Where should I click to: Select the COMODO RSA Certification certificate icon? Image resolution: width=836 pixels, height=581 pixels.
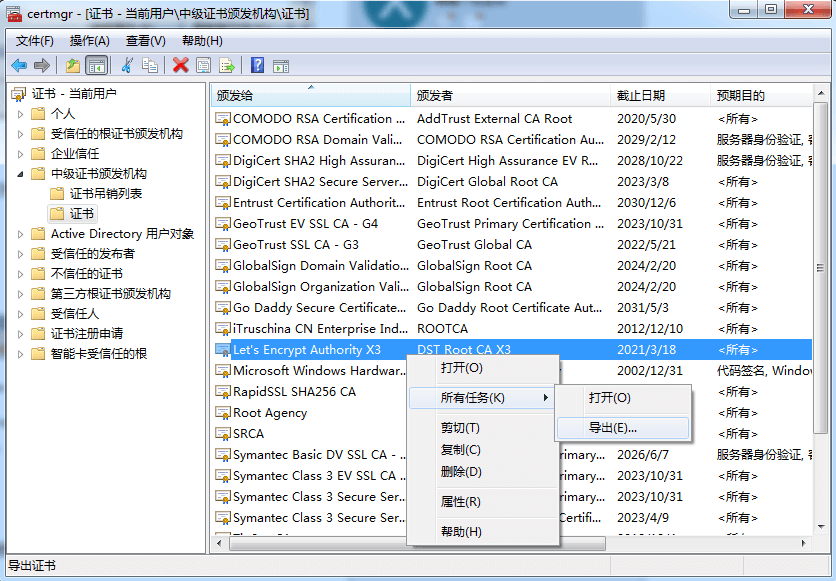222,119
